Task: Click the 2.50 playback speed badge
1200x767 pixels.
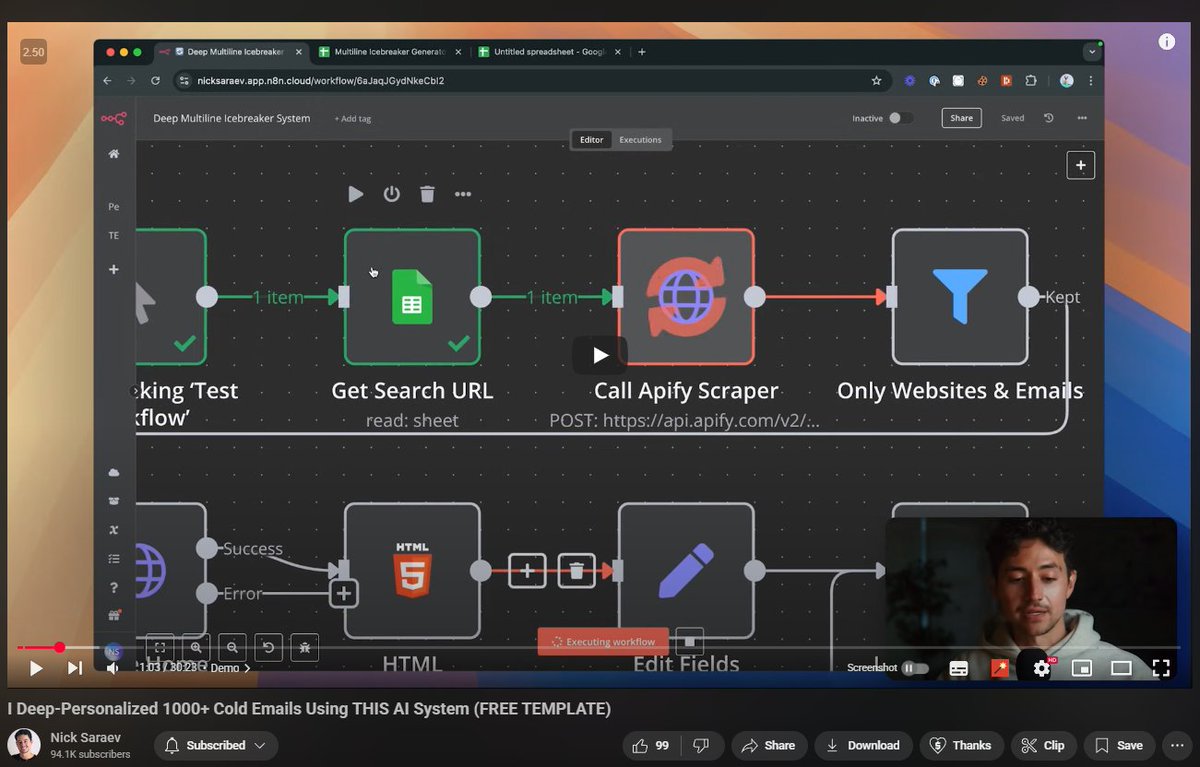Action: (33, 51)
